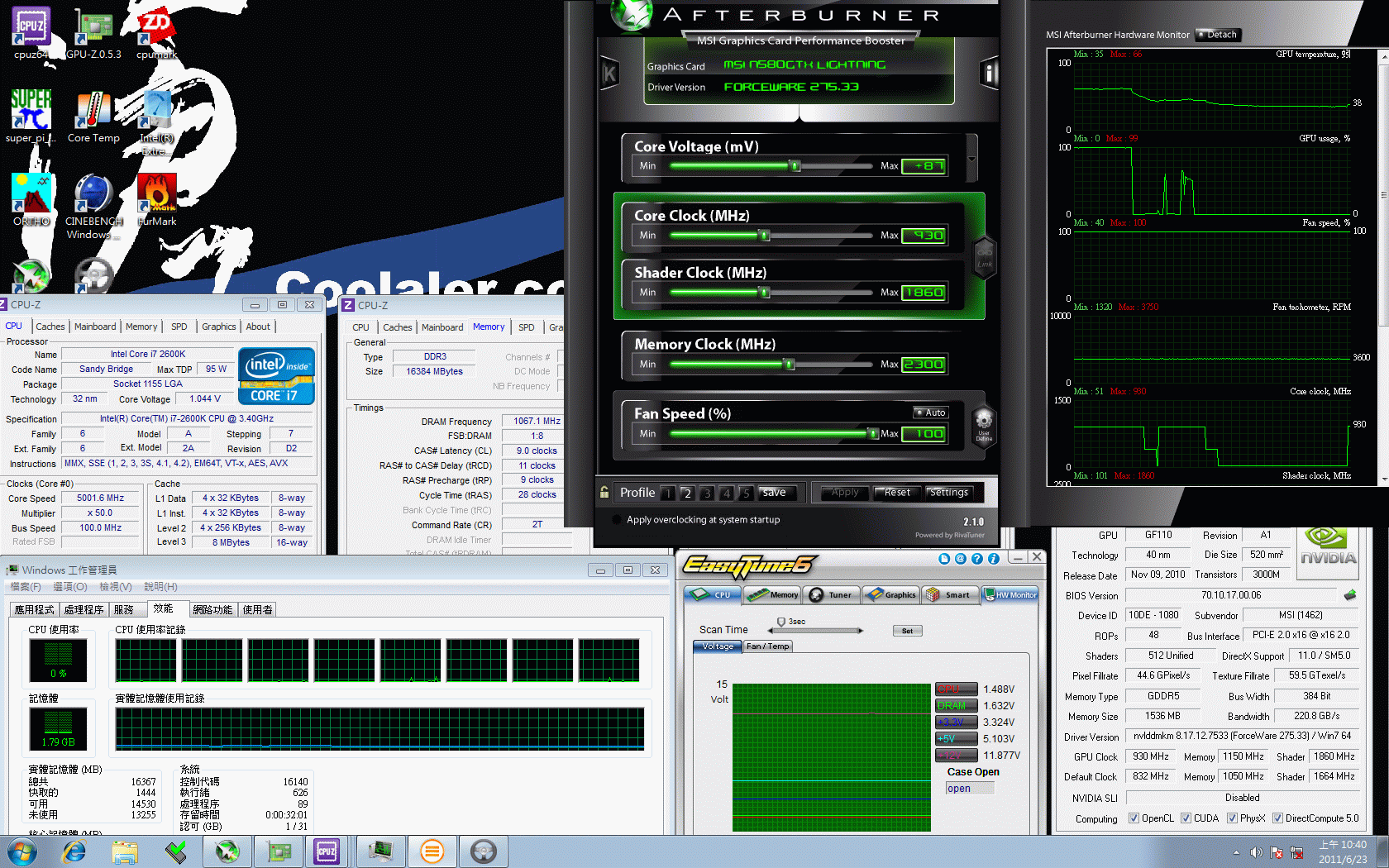Screen dimensions: 1389x868
Task: Click hardware monitor scrollbar down arrow
Action: click(1383, 478)
